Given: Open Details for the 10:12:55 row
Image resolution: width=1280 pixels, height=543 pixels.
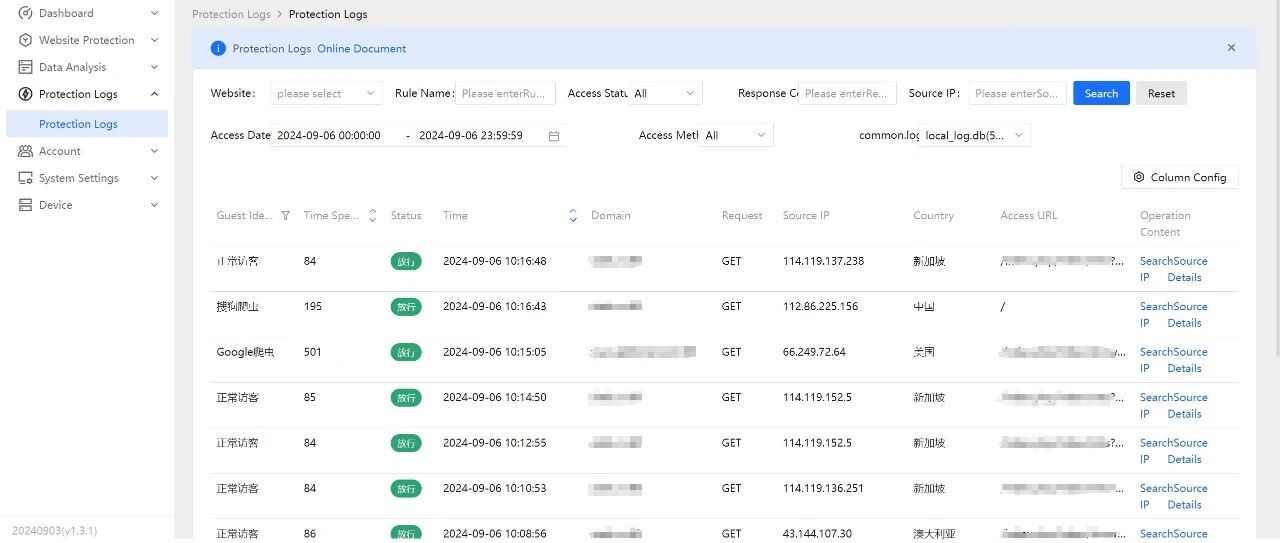Looking at the screenshot, I should [x=1184, y=459].
